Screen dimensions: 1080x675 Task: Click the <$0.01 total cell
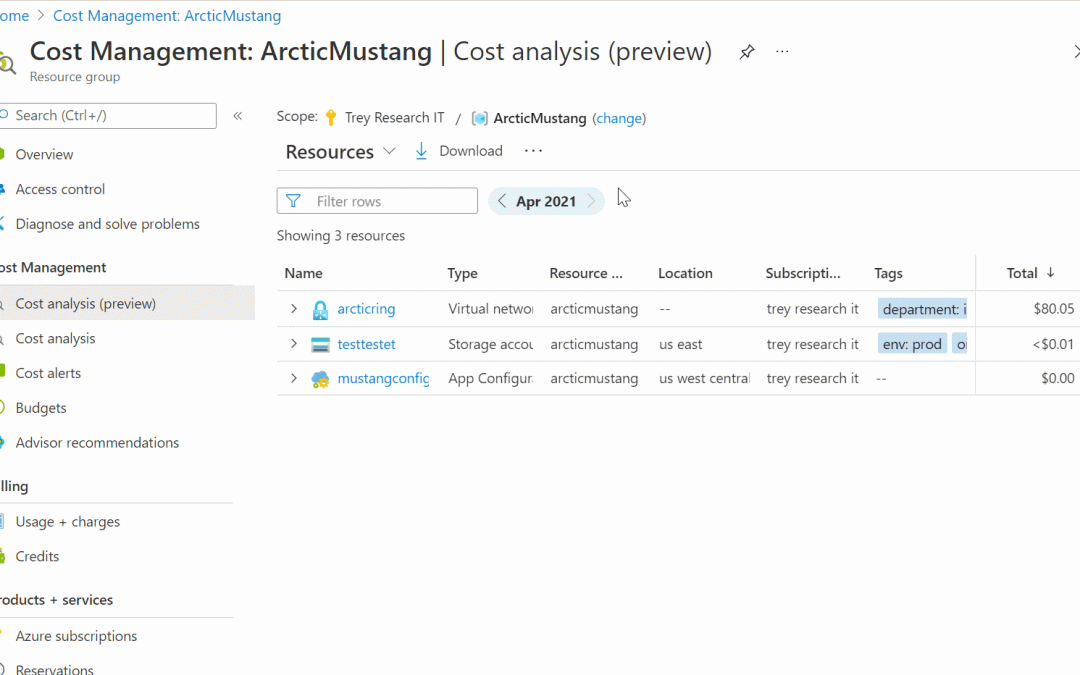(x=1052, y=344)
